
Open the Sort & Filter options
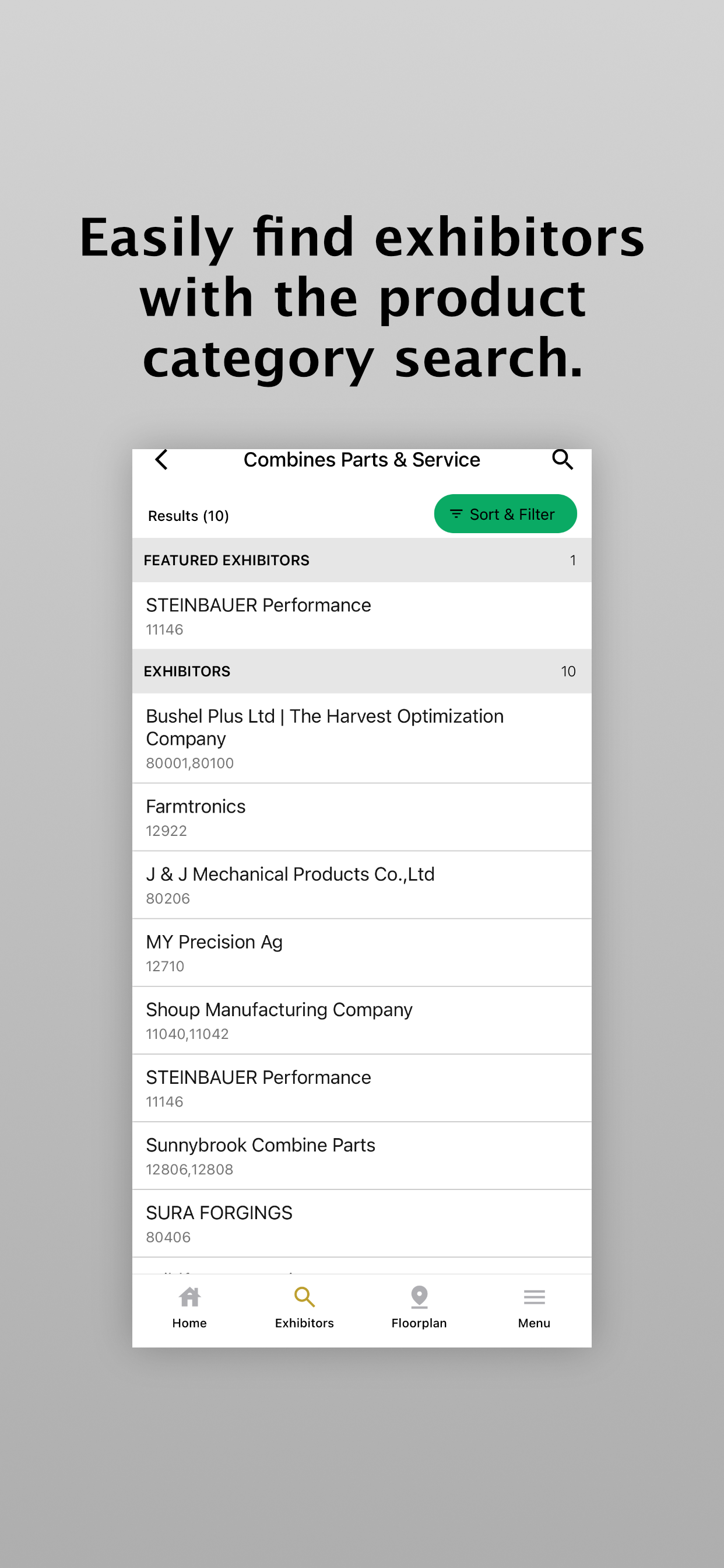click(505, 514)
